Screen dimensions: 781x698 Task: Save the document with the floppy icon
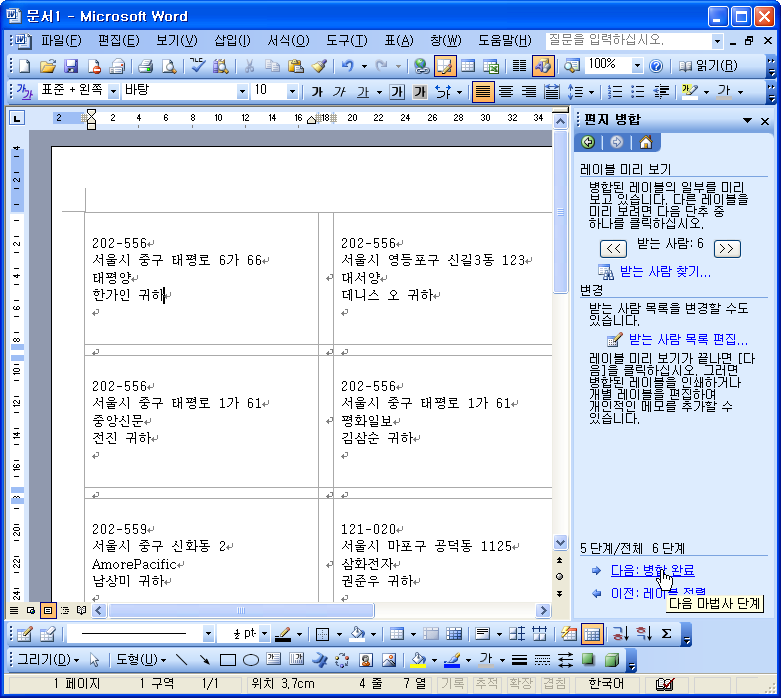71,66
